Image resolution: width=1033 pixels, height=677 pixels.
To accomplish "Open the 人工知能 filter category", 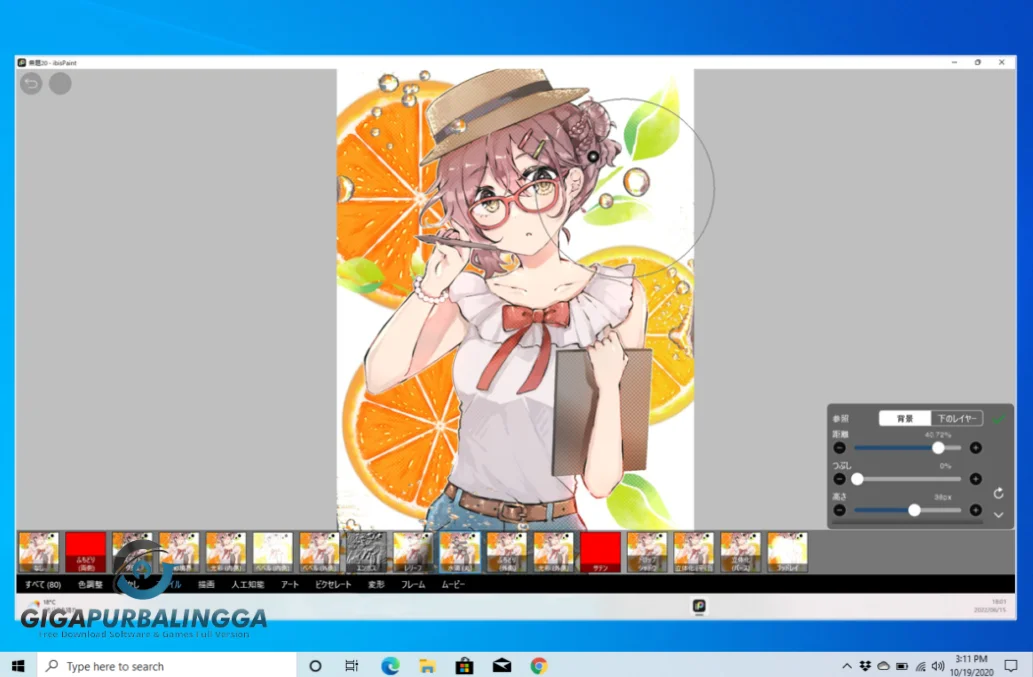I will pos(248,584).
